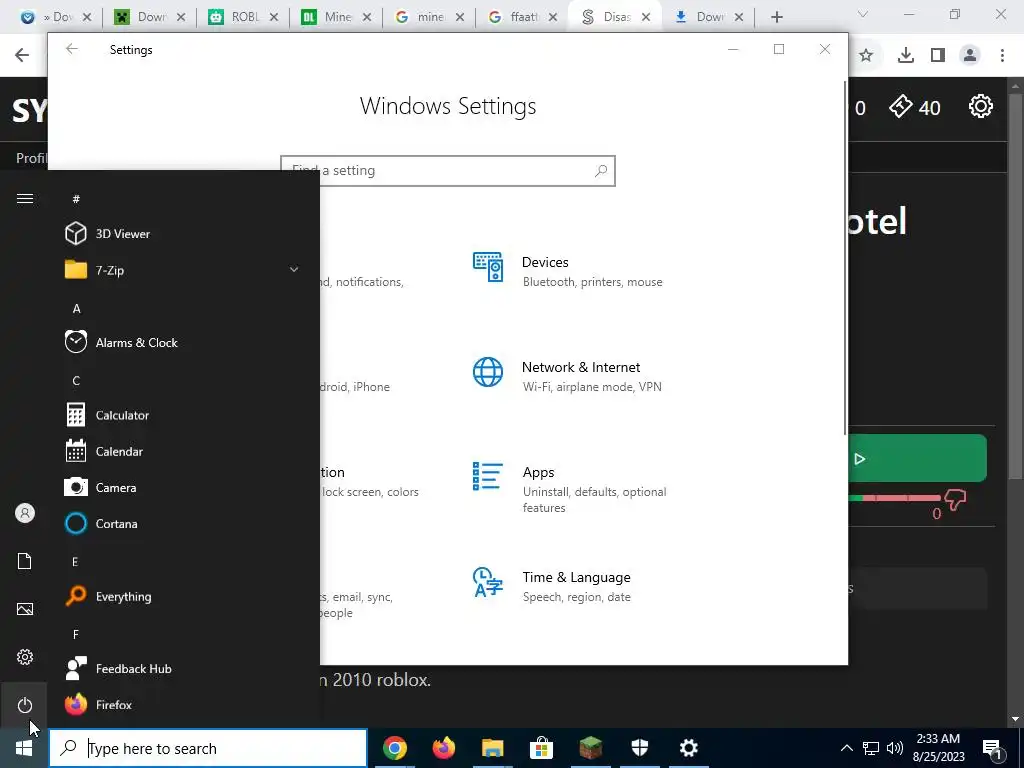Viewport: 1024px width, 768px height.
Task: Open Minecraft icon on the taskbar
Action: [590, 748]
